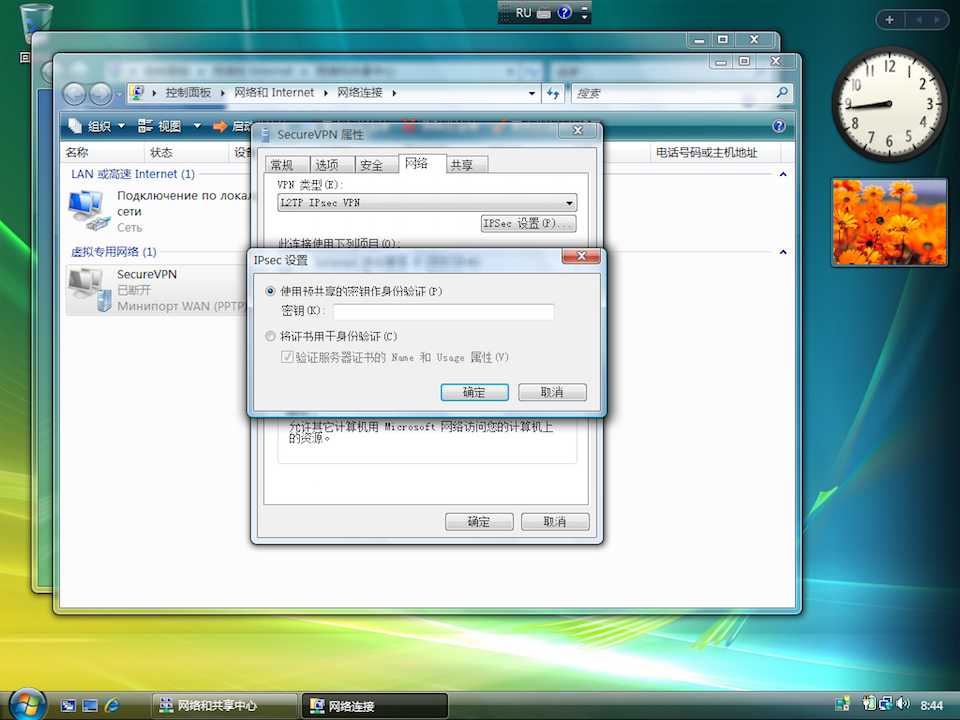Open the Recycle Bin desktop icon
The image size is (960, 720).
tap(36, 21)
